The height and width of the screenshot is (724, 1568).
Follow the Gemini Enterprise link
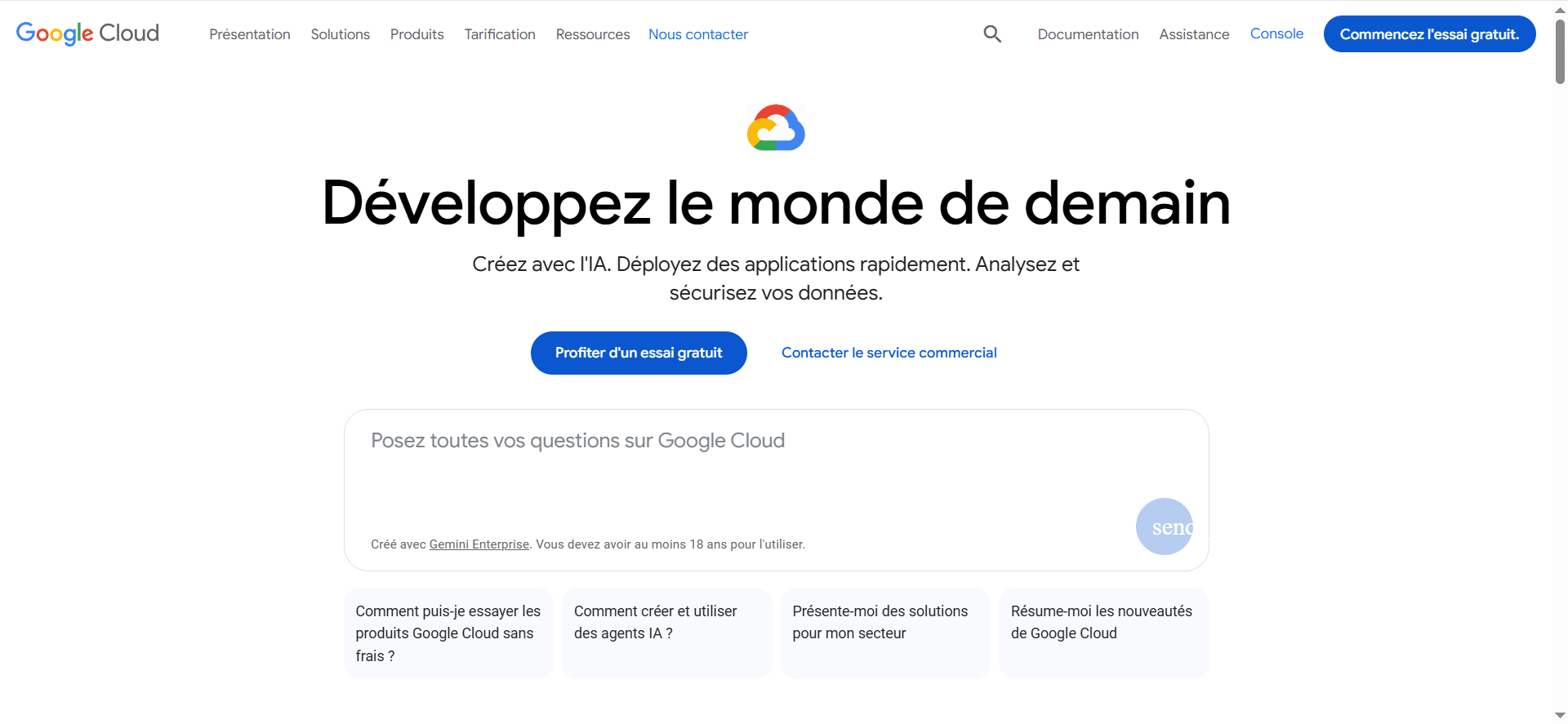tap(479, 544)
